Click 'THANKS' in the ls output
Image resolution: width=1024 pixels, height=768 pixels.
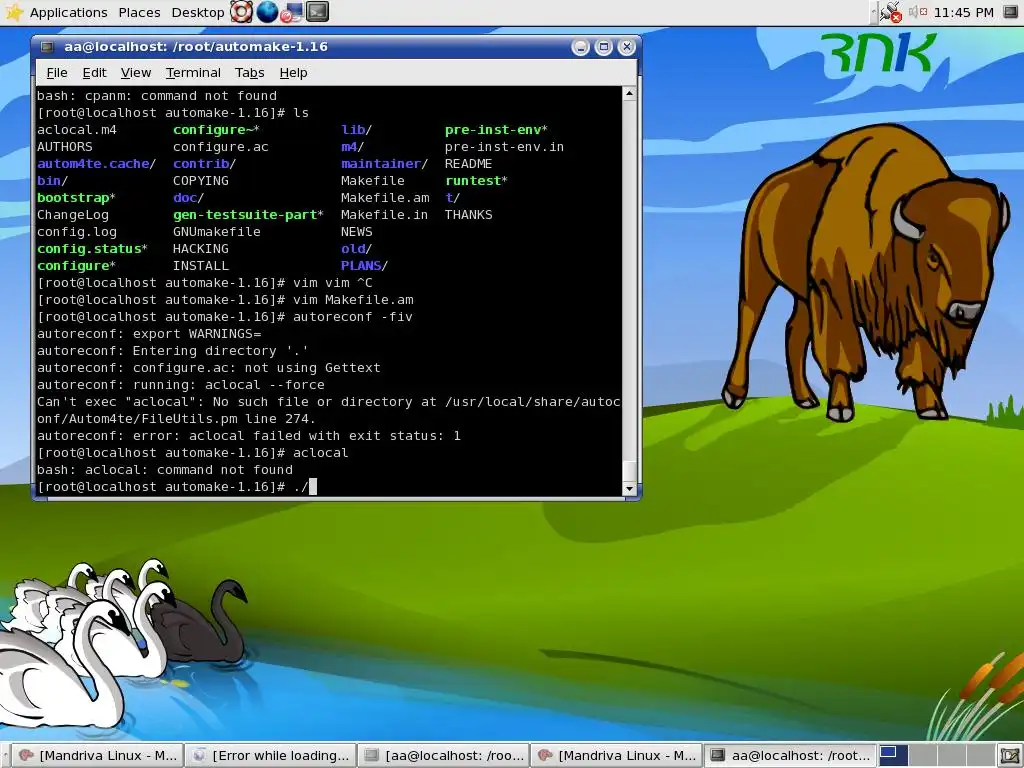(x=468, y=215)
